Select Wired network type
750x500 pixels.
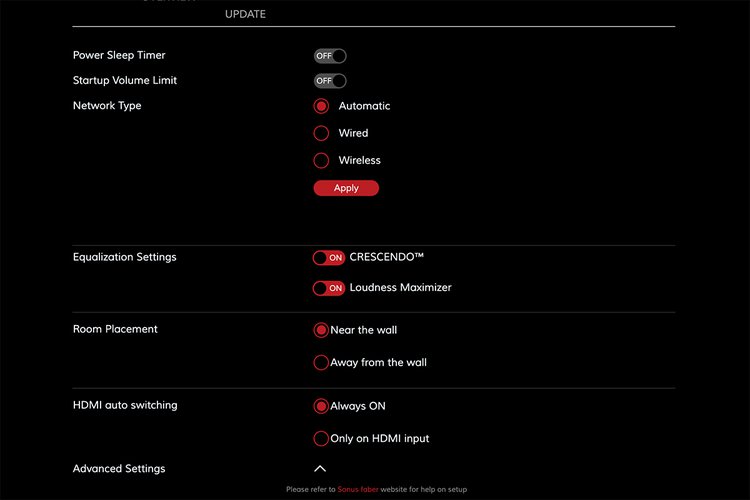322,133
